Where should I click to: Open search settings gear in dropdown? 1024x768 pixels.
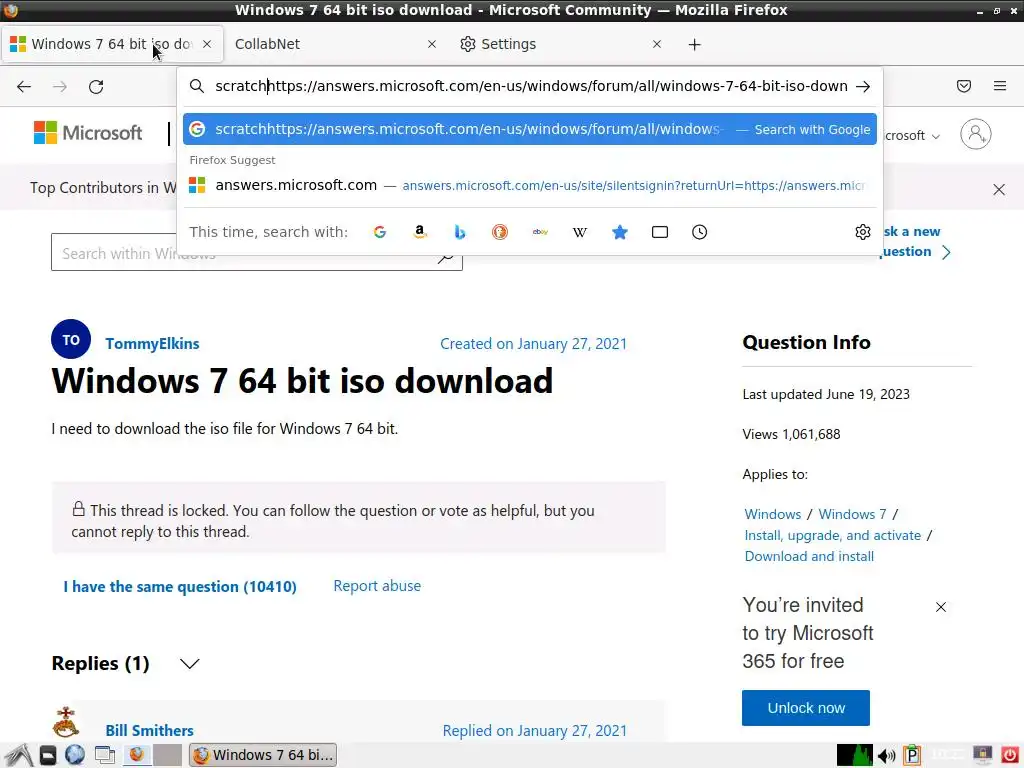(x=863, y=232)
